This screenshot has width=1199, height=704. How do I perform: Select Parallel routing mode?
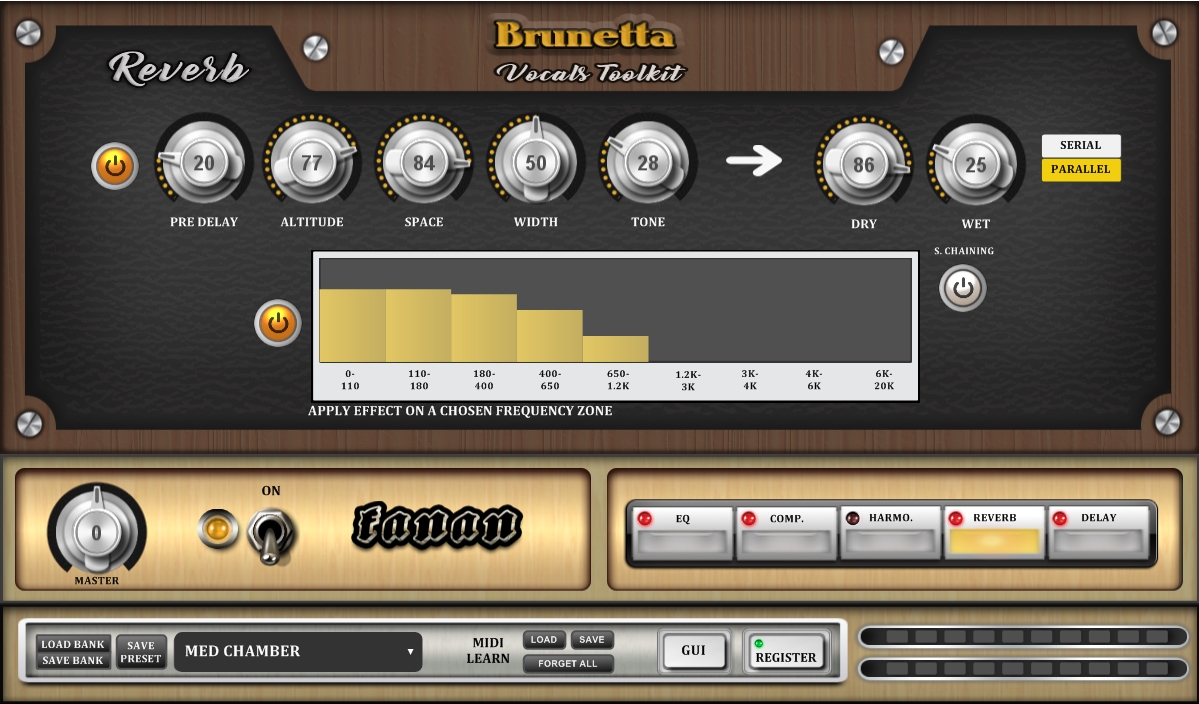pos(1080,170)
